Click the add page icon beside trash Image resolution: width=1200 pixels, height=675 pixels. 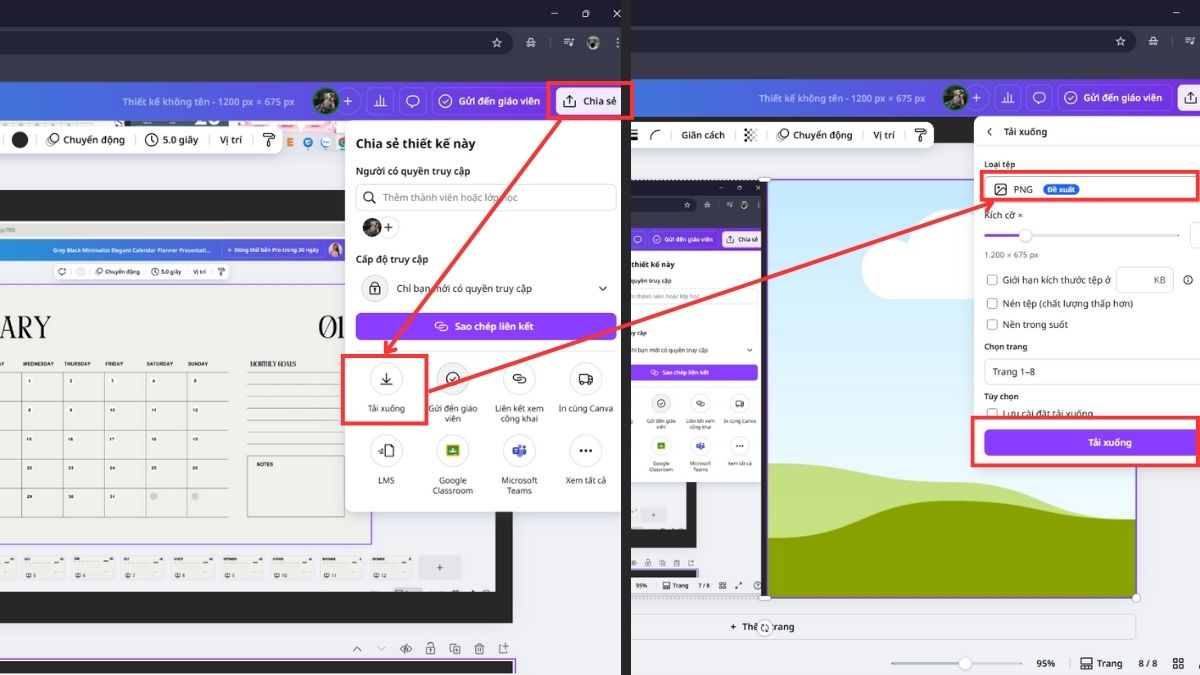[x=504, y=648]
